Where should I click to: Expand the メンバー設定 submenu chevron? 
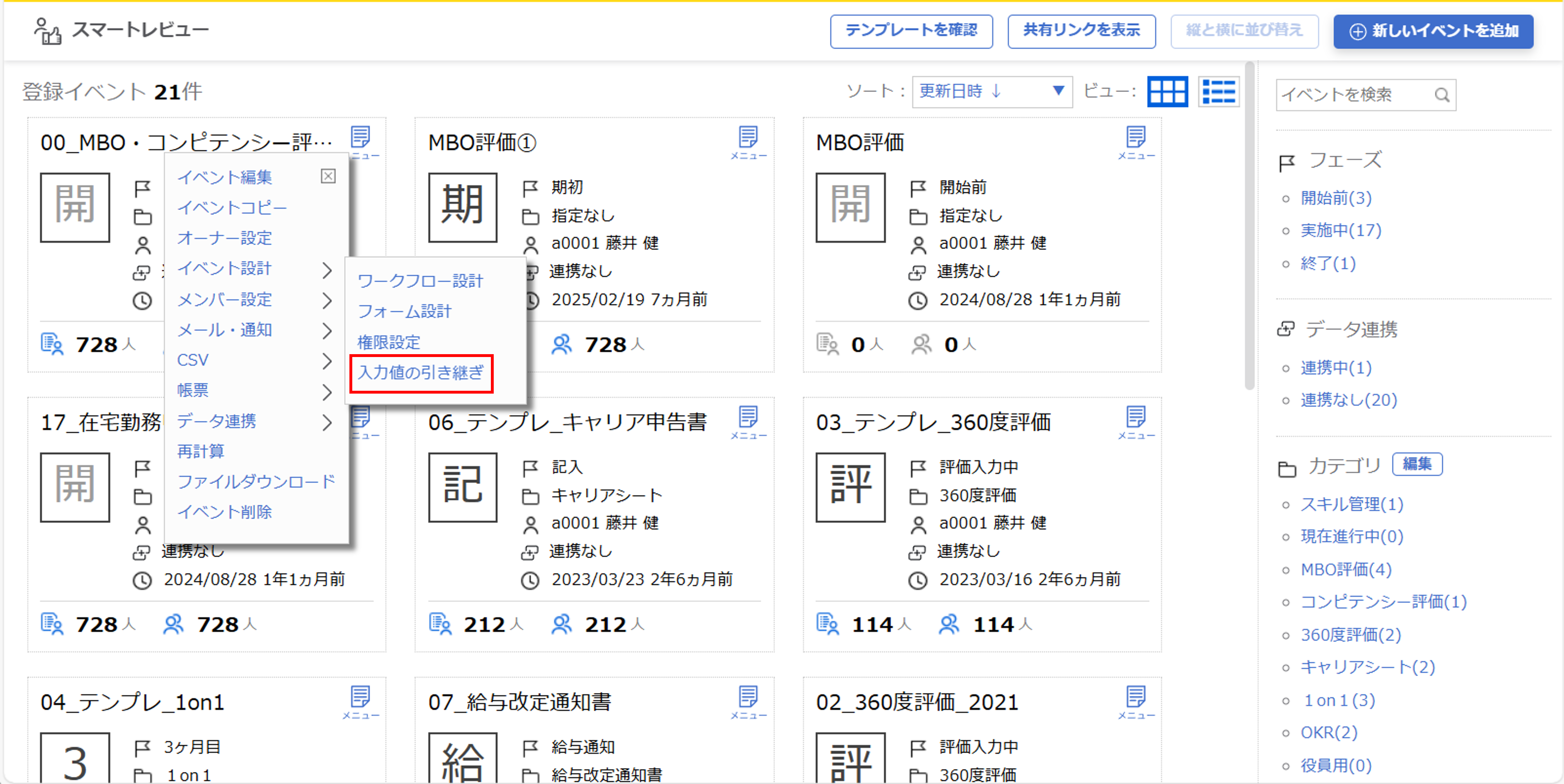click(328, 301)
